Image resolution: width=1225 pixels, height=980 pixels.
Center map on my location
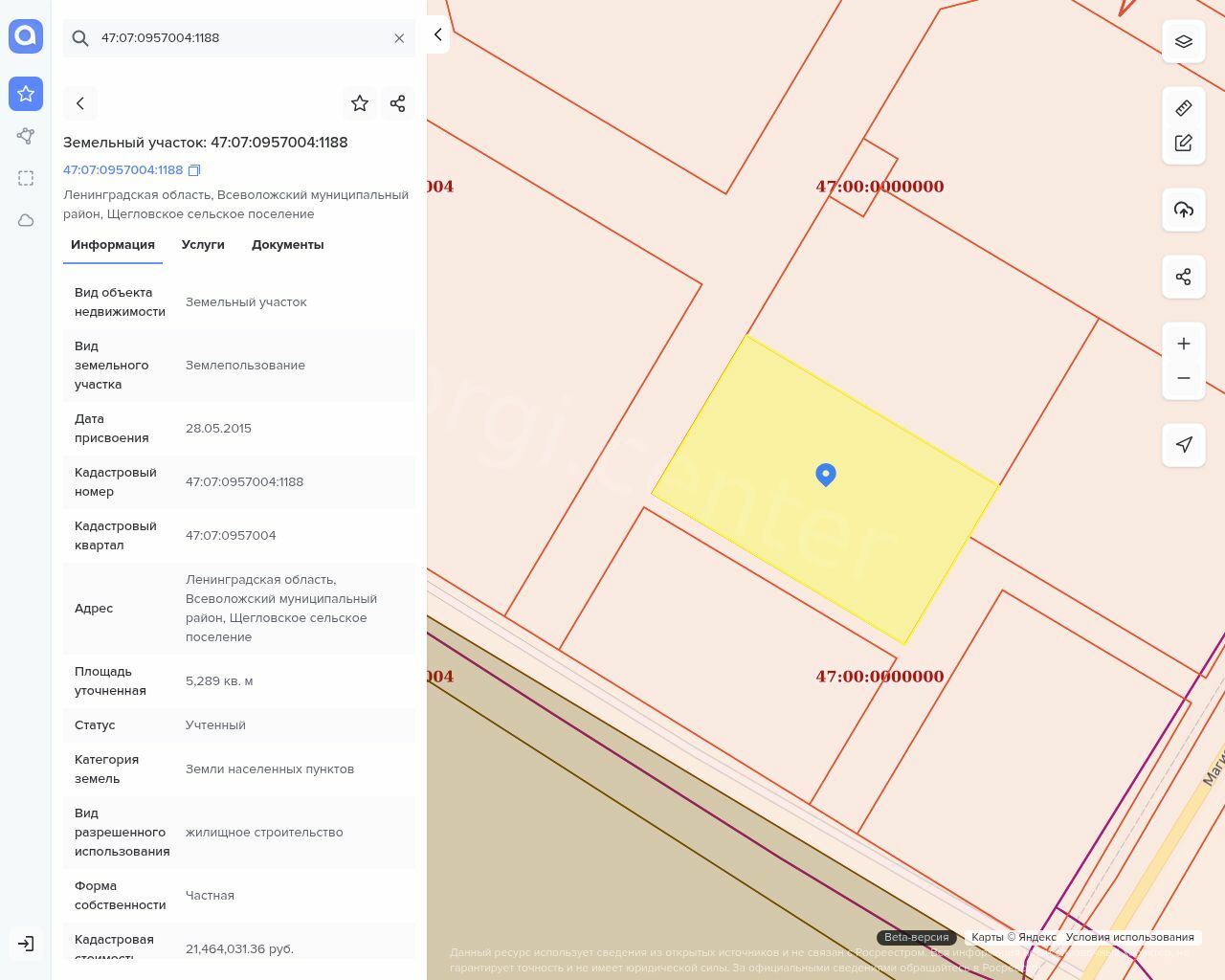coord(1184,445)
